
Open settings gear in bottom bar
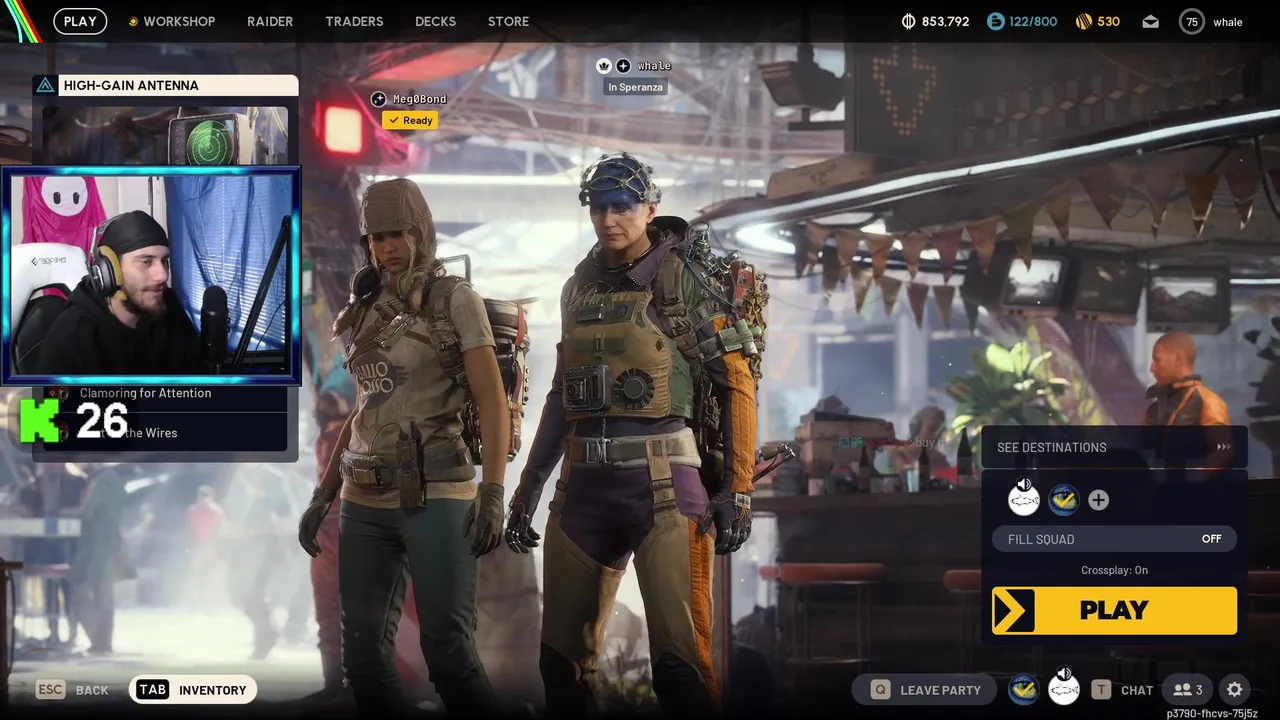(1234, 690)
